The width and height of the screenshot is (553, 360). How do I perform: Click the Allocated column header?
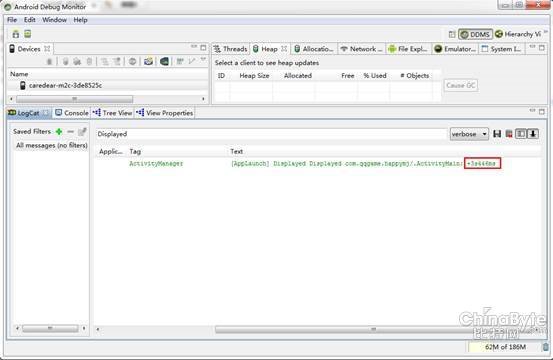(x=298, y=76)
